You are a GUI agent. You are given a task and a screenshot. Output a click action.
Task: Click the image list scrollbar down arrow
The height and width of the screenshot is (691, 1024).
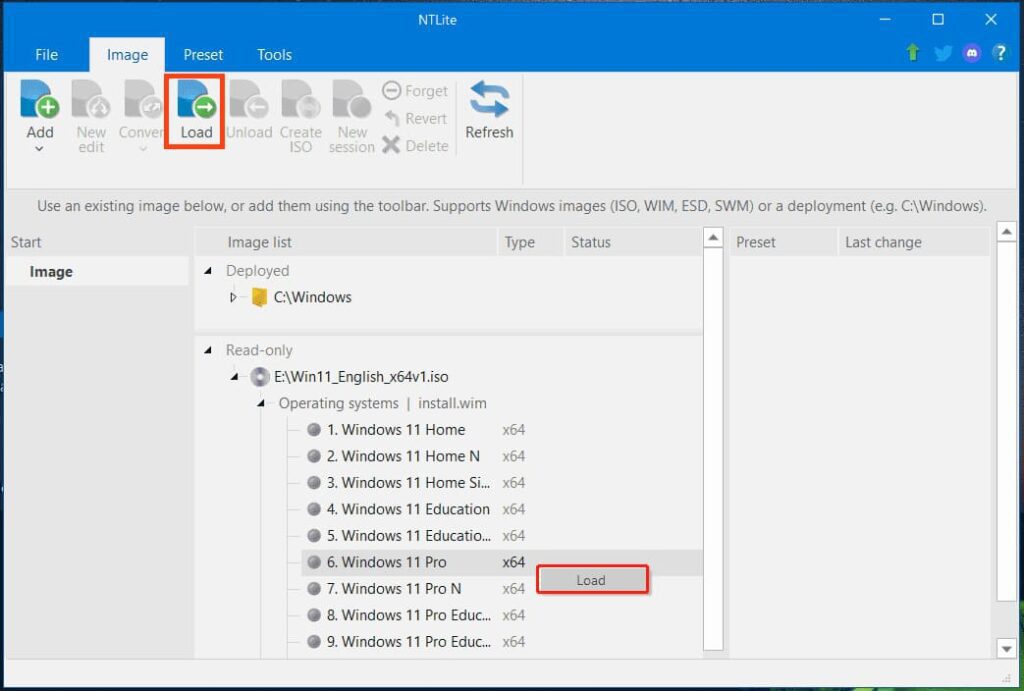712,649
